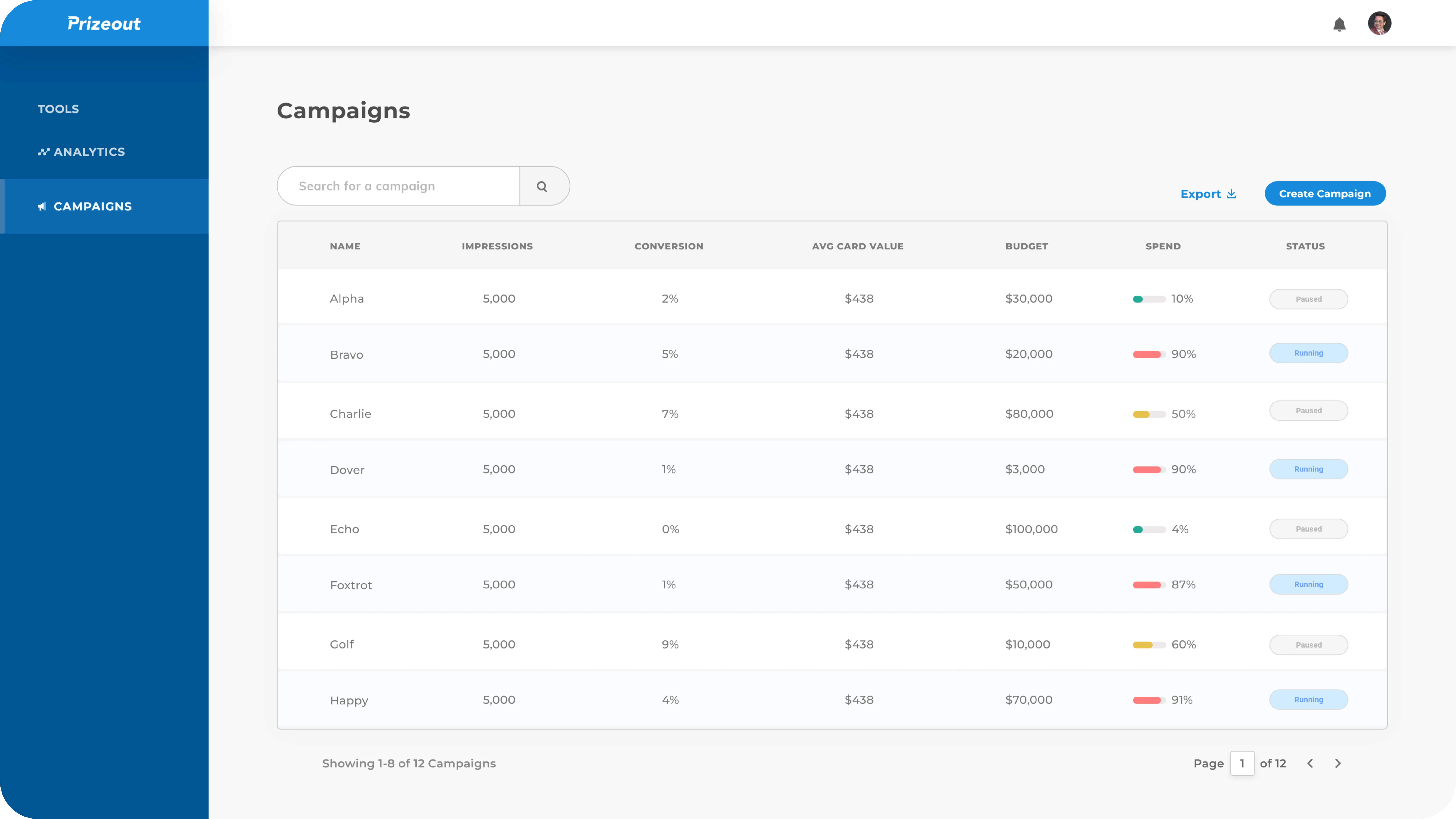Toggle the Paused status for Alpha
Viewport: 1456px width, 819px height.
click(1309, 299)
